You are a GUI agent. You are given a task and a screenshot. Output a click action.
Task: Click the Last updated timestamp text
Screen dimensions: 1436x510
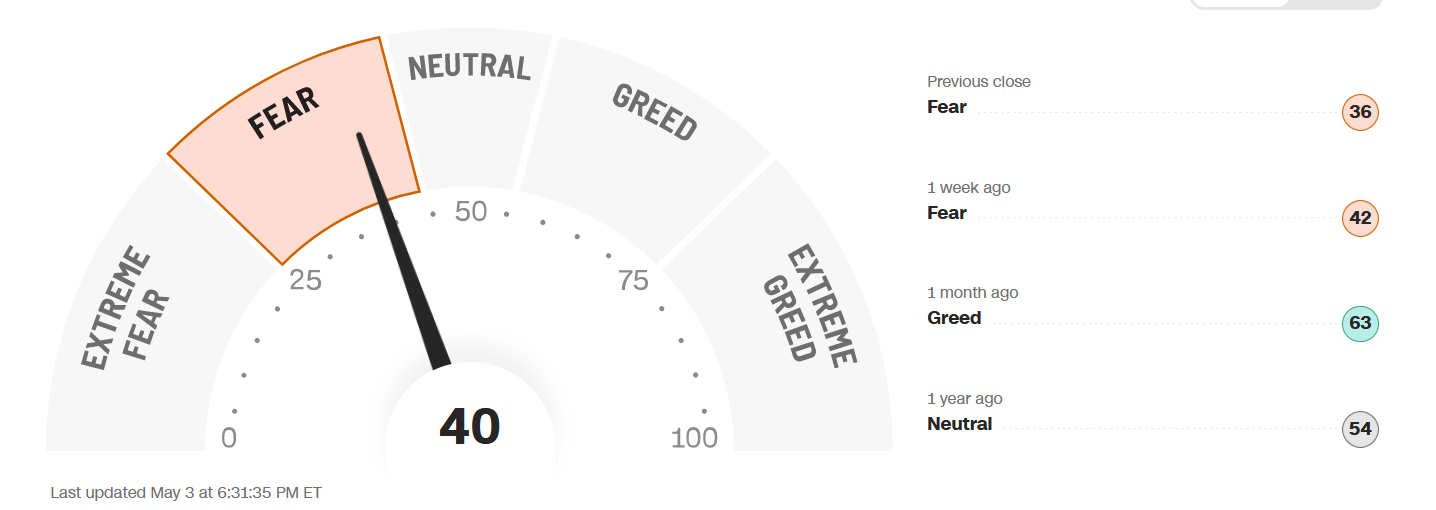coord(186,493)
